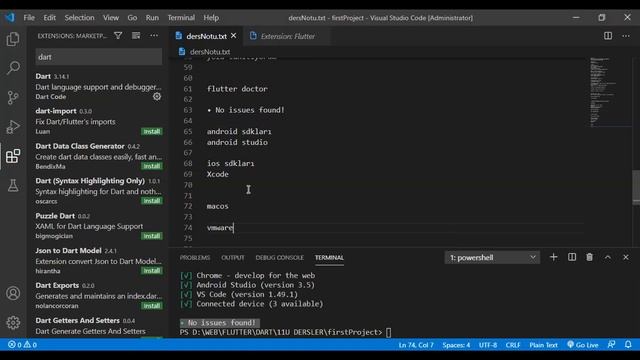Click the VS Code logo icon
Screen dimensions: 640x360
10,18
